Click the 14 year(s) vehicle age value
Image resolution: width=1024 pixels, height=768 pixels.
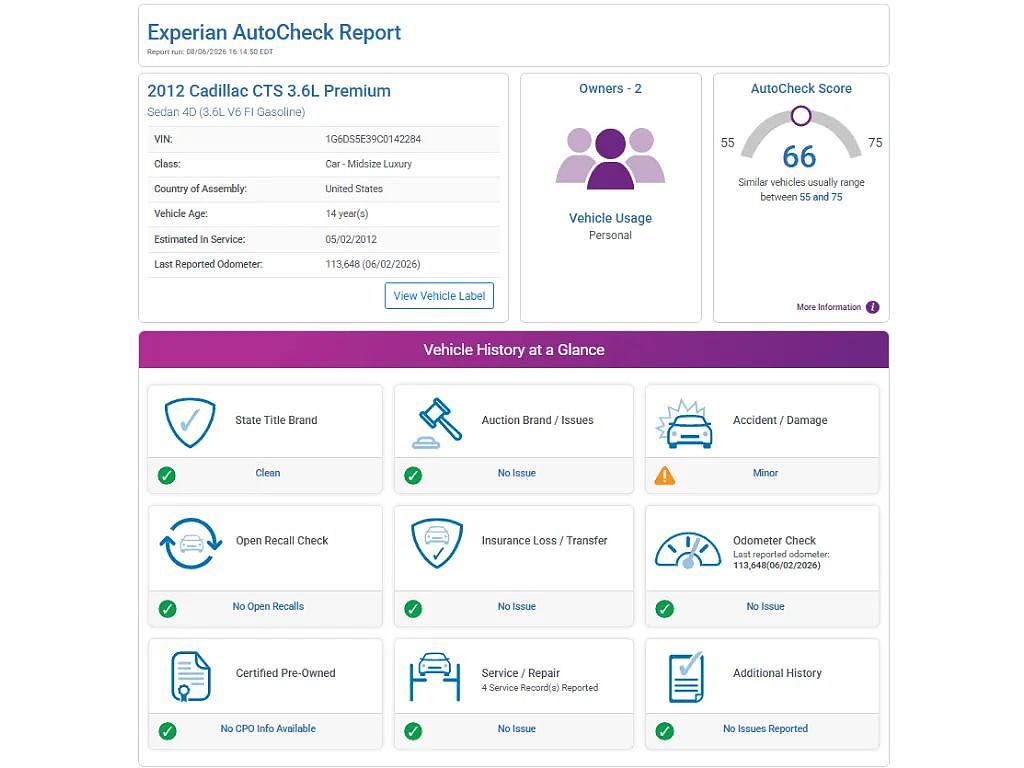click(x=347, y=214)
